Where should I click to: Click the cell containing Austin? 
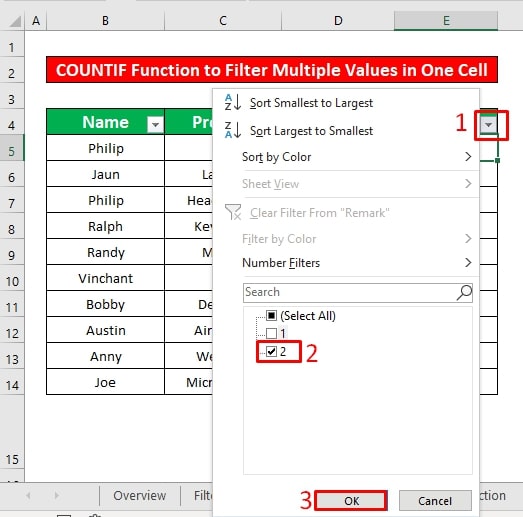105,330
